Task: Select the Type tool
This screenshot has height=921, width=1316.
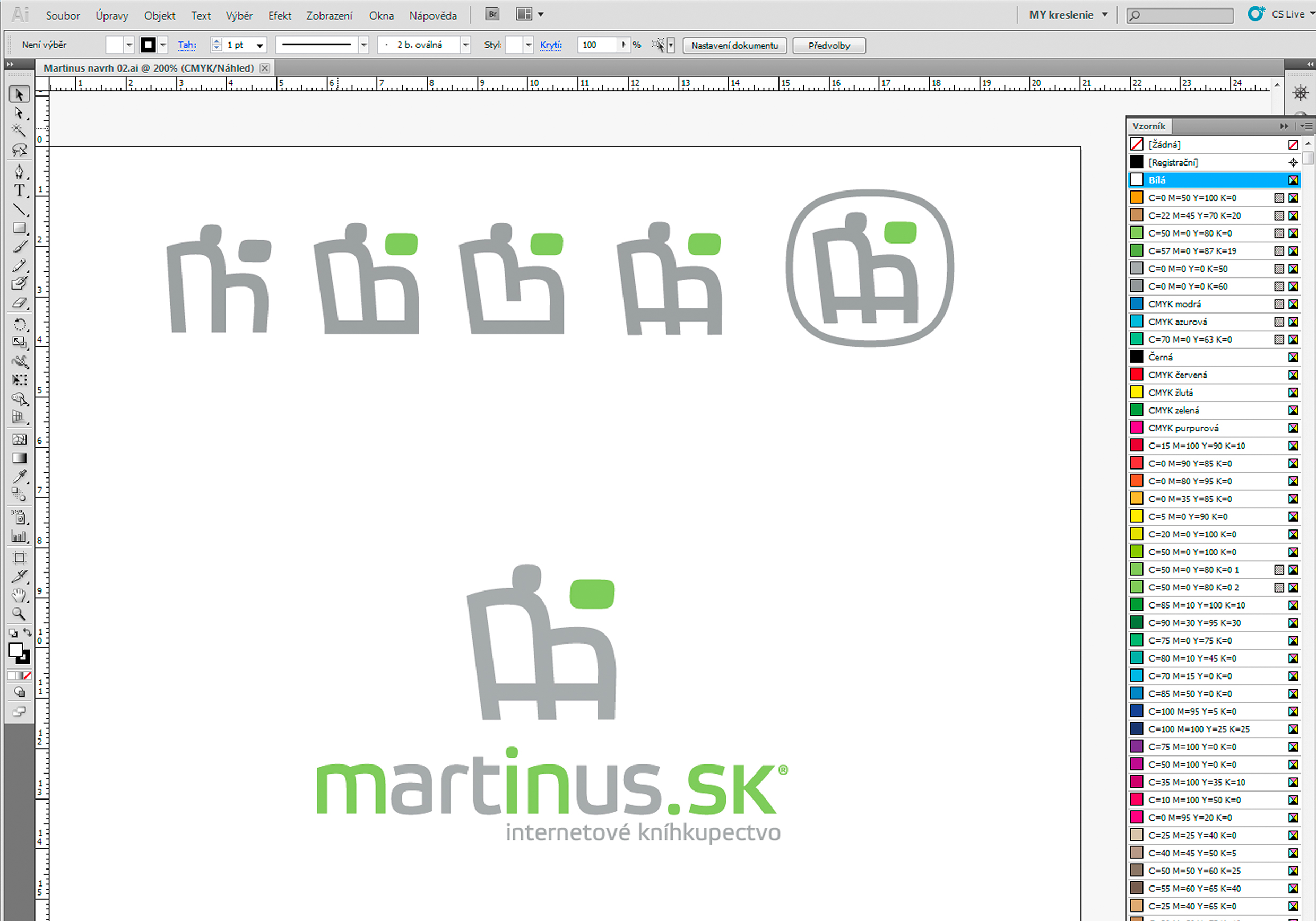Action: click(x=19, y=190)
